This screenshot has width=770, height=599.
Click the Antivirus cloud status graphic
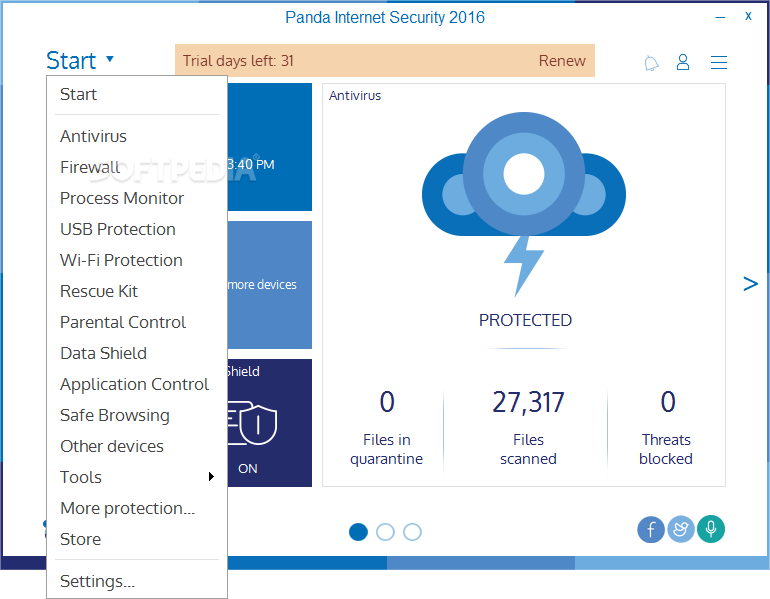[x=524, y=204]
